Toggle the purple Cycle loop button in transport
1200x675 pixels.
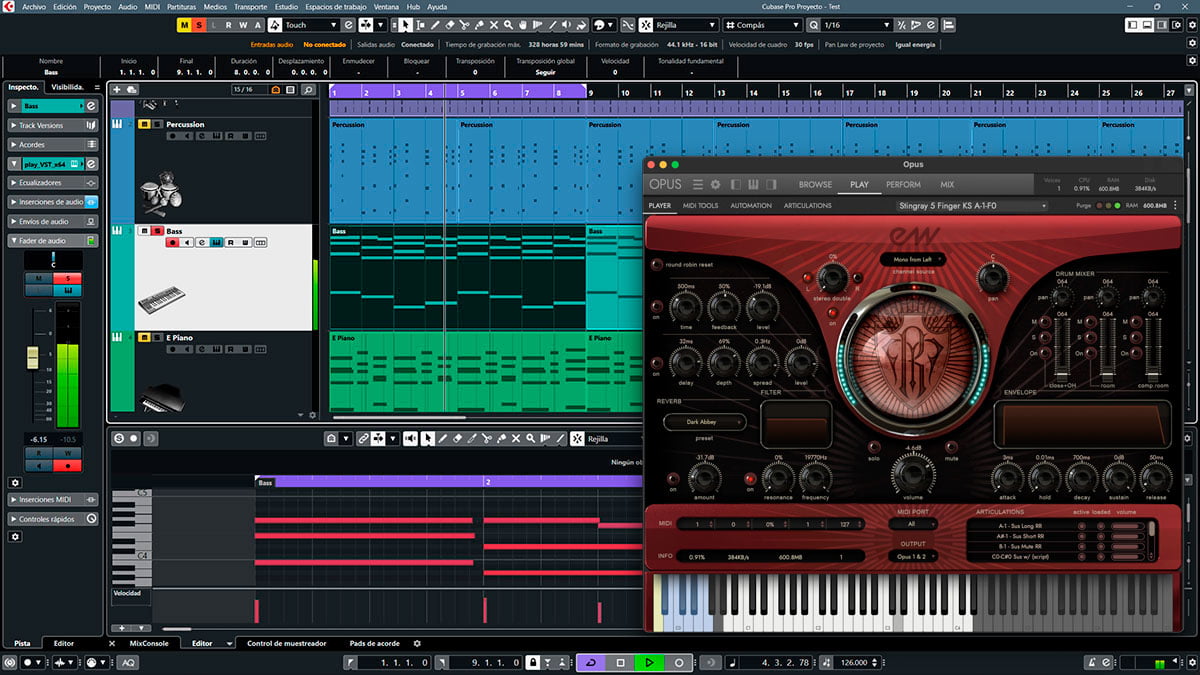point(591,662)
